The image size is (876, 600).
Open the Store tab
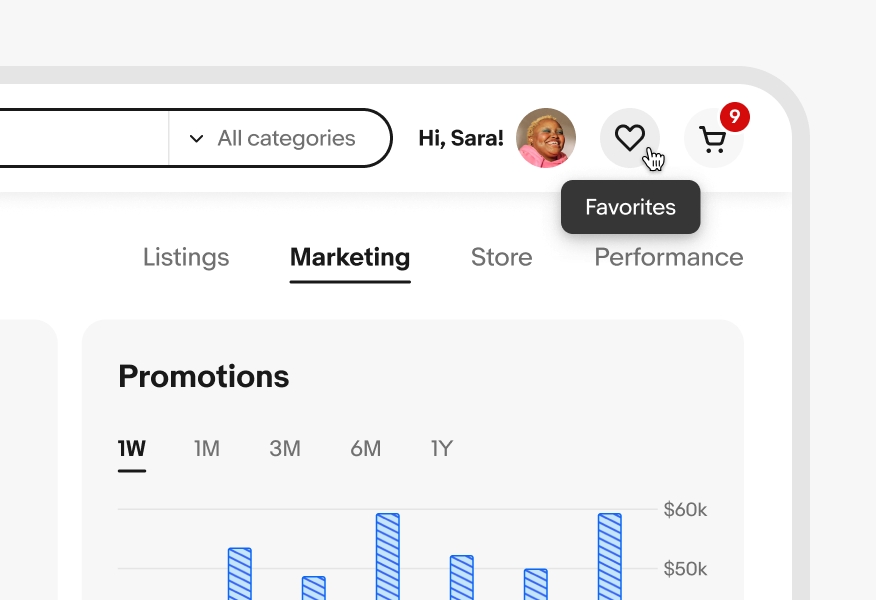click(x=501, y=257)
